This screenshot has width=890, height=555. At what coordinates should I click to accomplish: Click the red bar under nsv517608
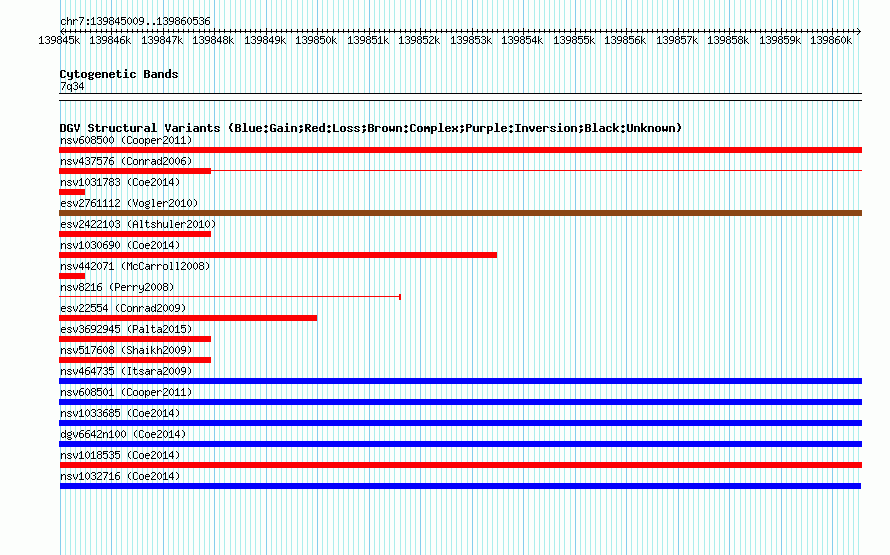coord(135,360)
